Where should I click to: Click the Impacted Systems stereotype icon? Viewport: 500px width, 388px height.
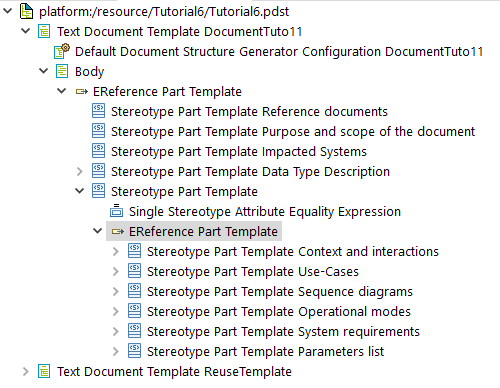tap(98, 151)
